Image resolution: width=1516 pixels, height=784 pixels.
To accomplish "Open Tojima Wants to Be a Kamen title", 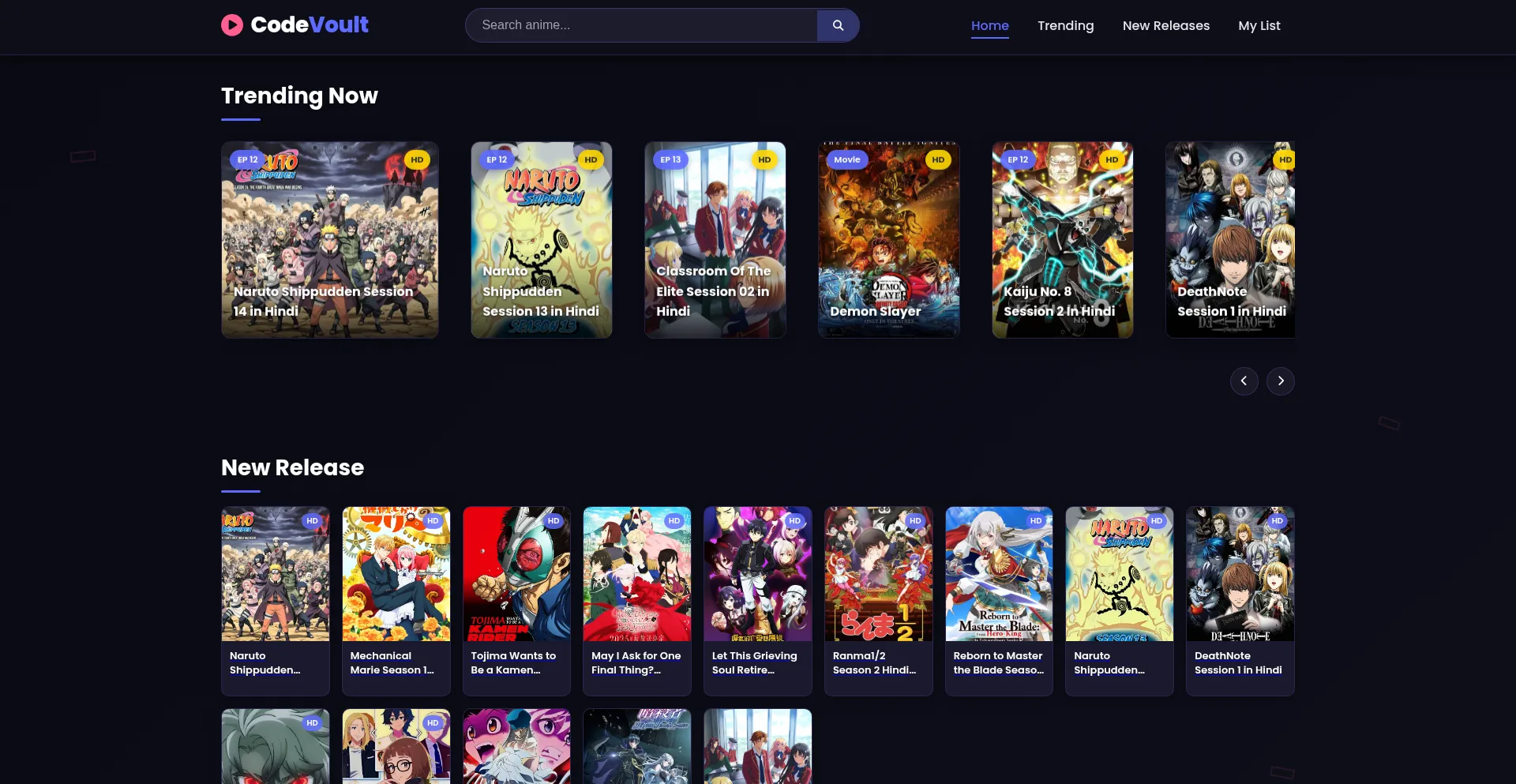I will (x=513, y=663).
